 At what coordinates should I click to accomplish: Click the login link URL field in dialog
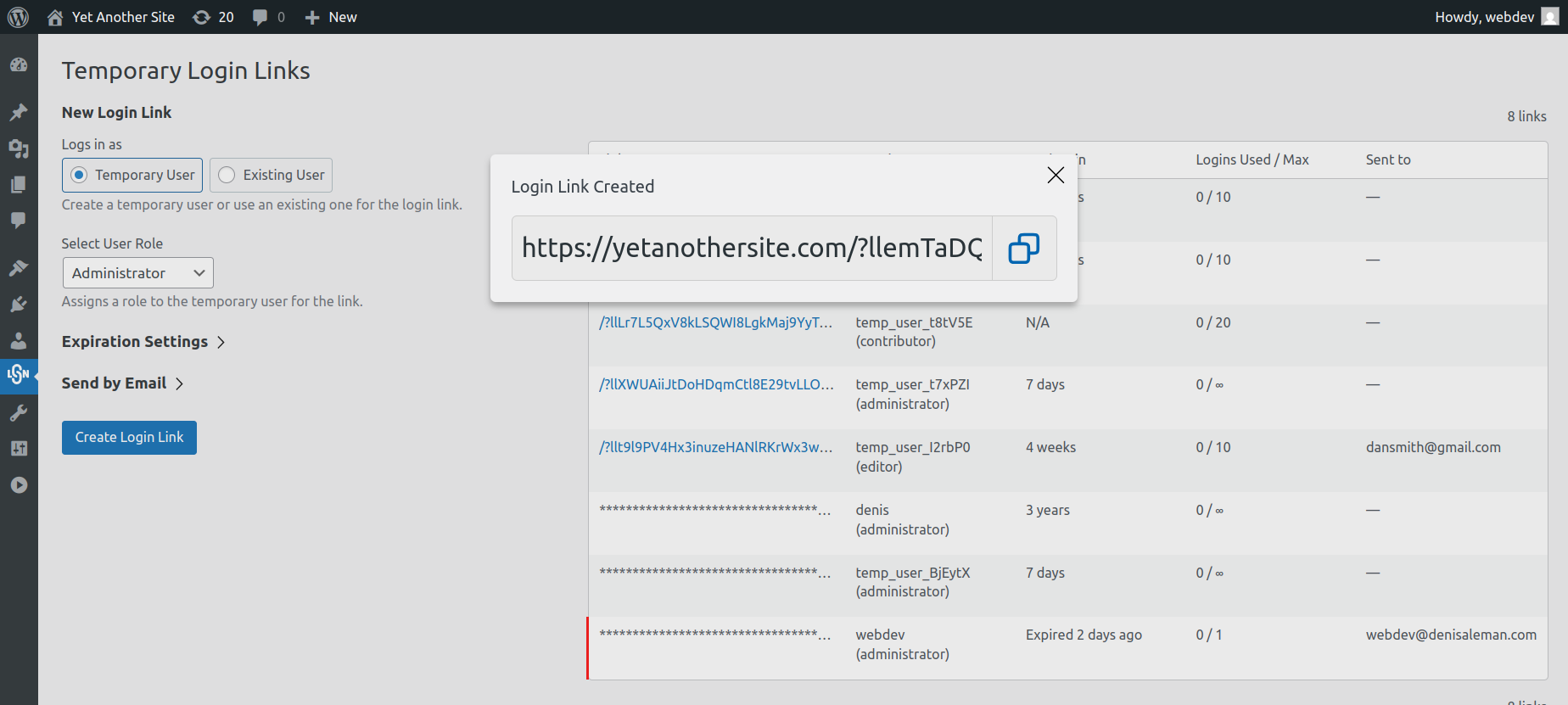(x=752, y=249)
